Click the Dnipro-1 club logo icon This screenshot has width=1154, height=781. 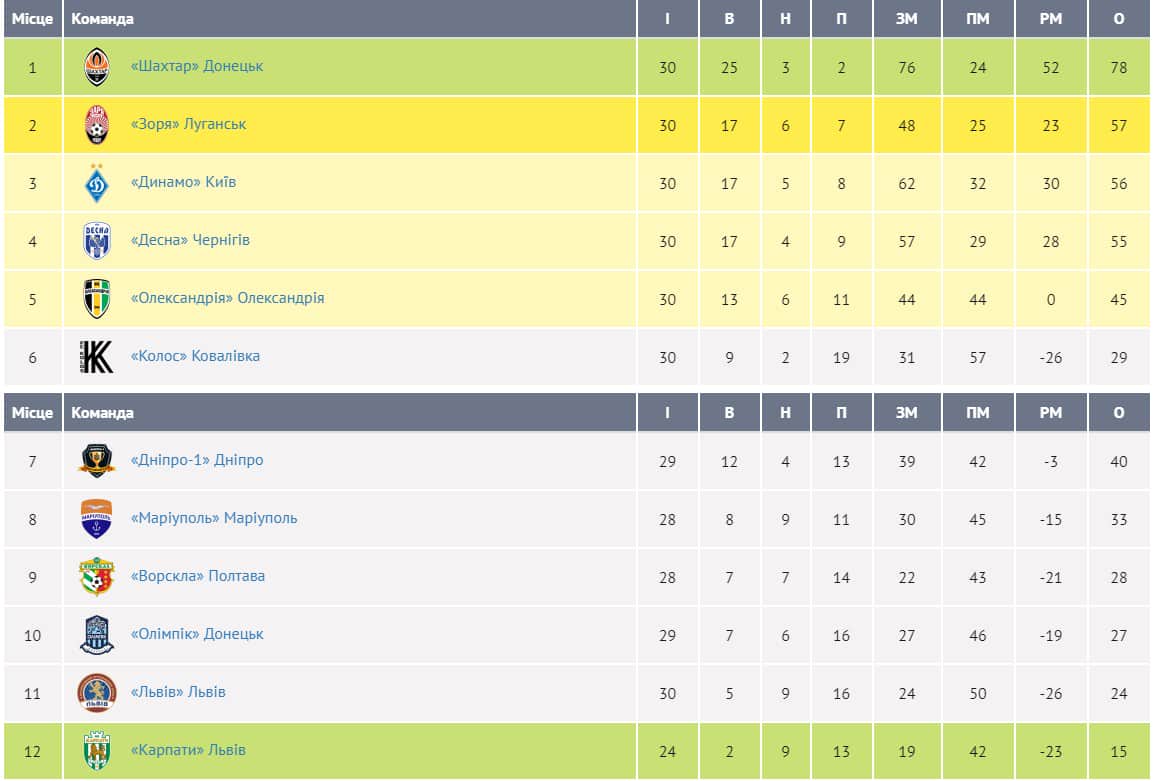coord(97,461)
